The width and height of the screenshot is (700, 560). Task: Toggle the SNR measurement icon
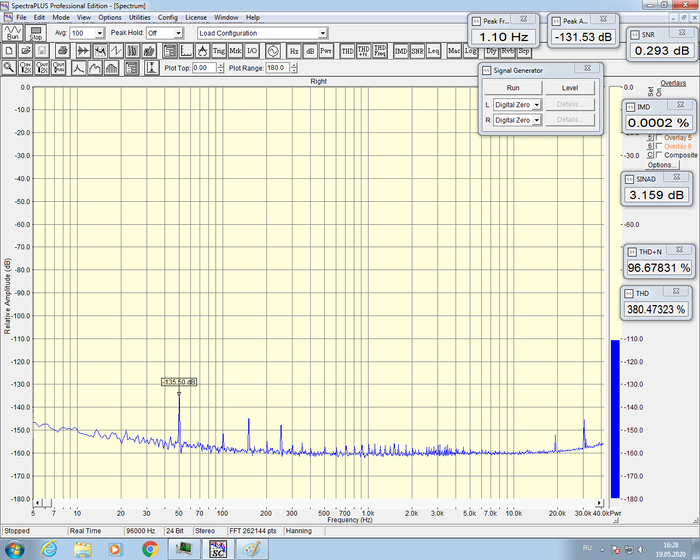click(416, 50)
